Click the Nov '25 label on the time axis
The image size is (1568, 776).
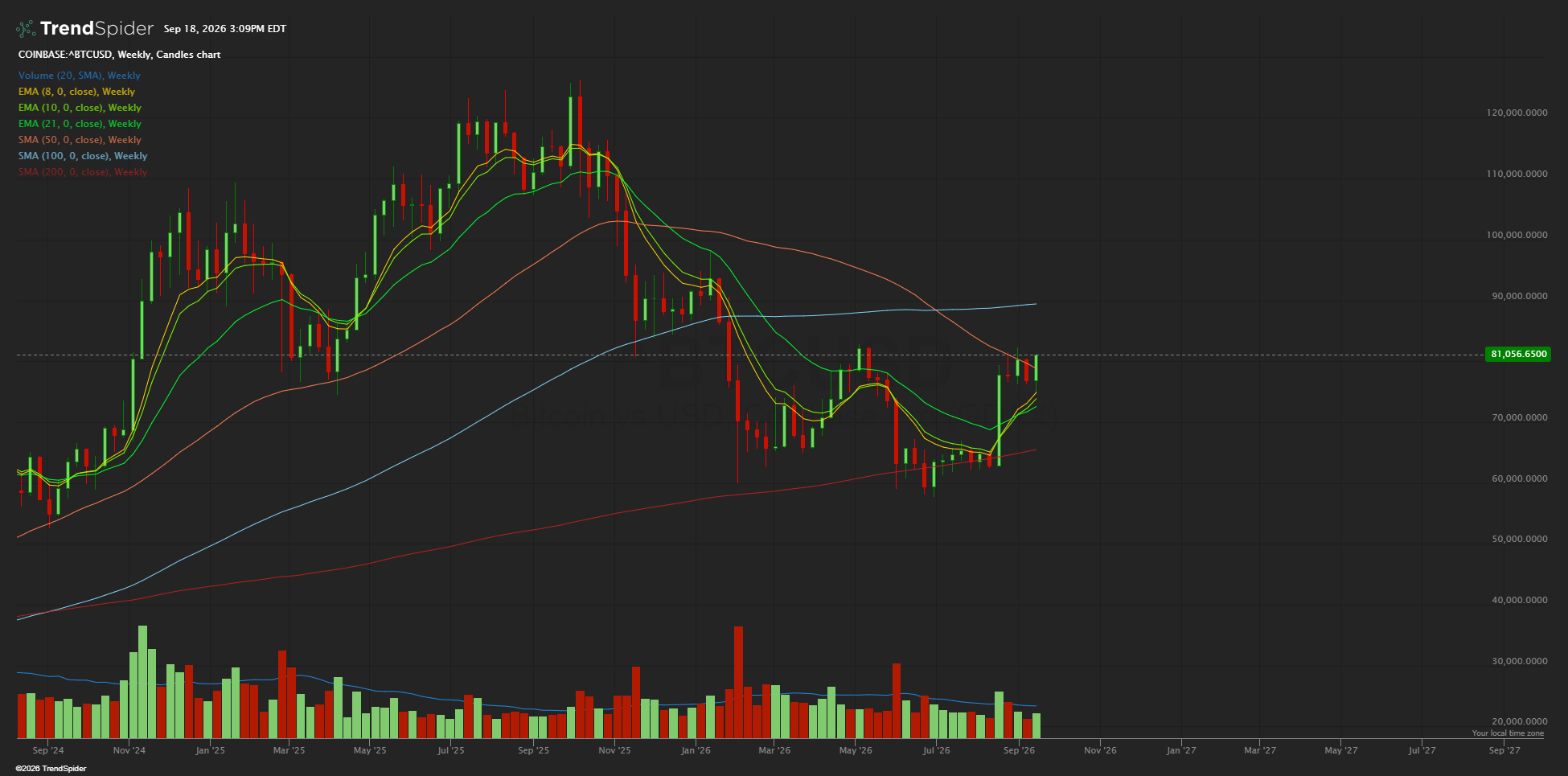coord(614,750)
